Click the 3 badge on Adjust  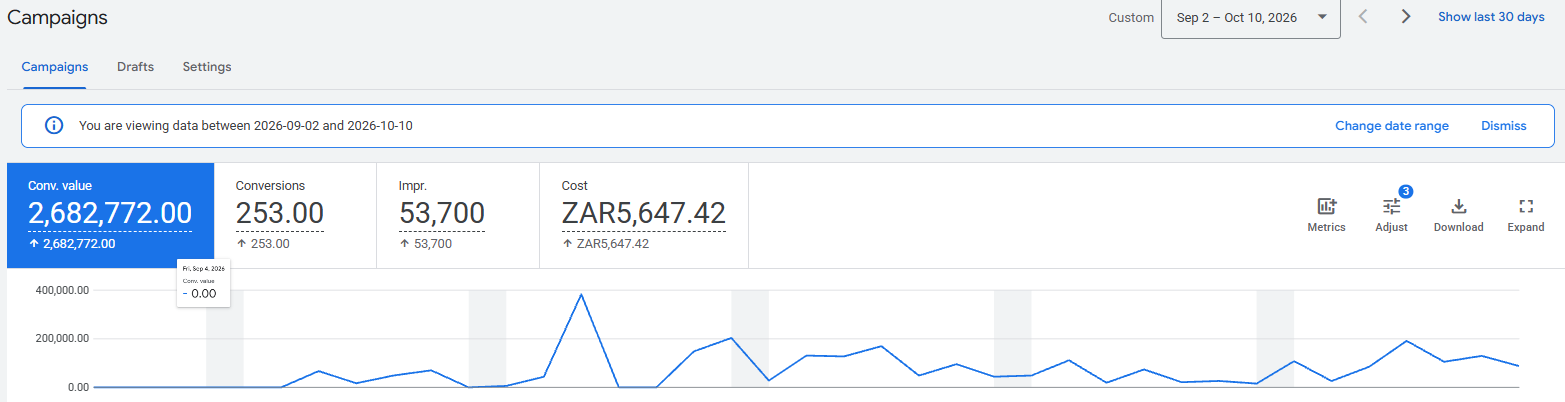pos(1405,191)
